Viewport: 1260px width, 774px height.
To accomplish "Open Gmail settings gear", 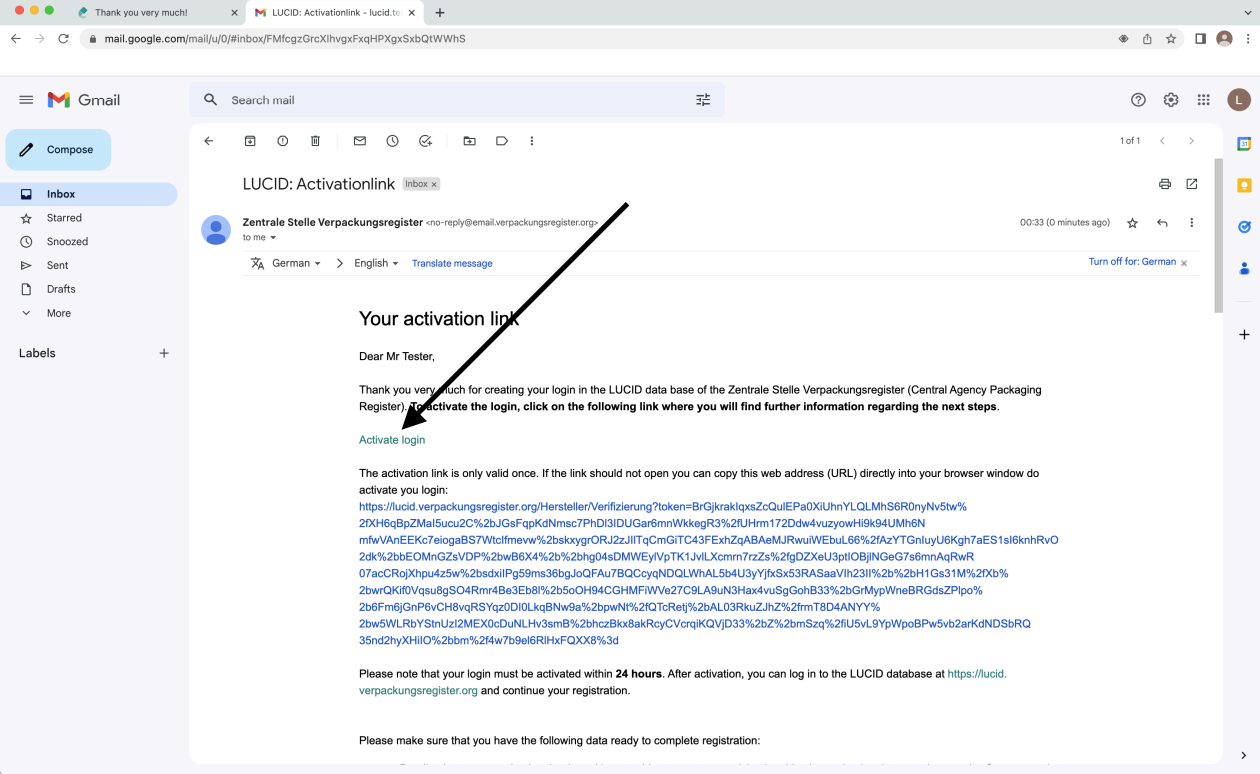I will click(x=1171, y=100).
